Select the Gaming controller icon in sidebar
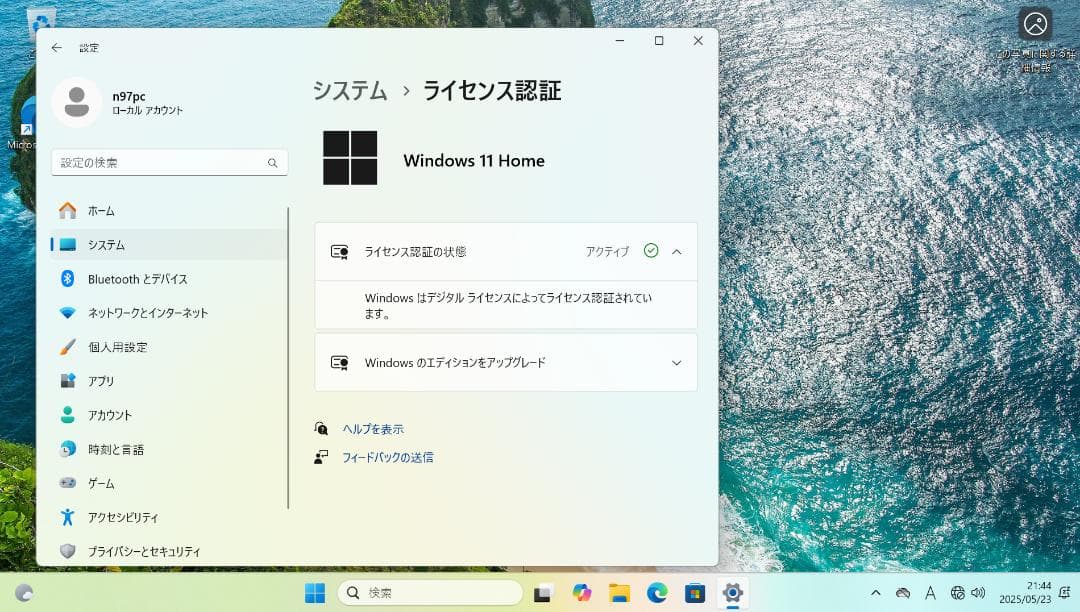Viewport: 1080px width, 612px height. [68, 483]
